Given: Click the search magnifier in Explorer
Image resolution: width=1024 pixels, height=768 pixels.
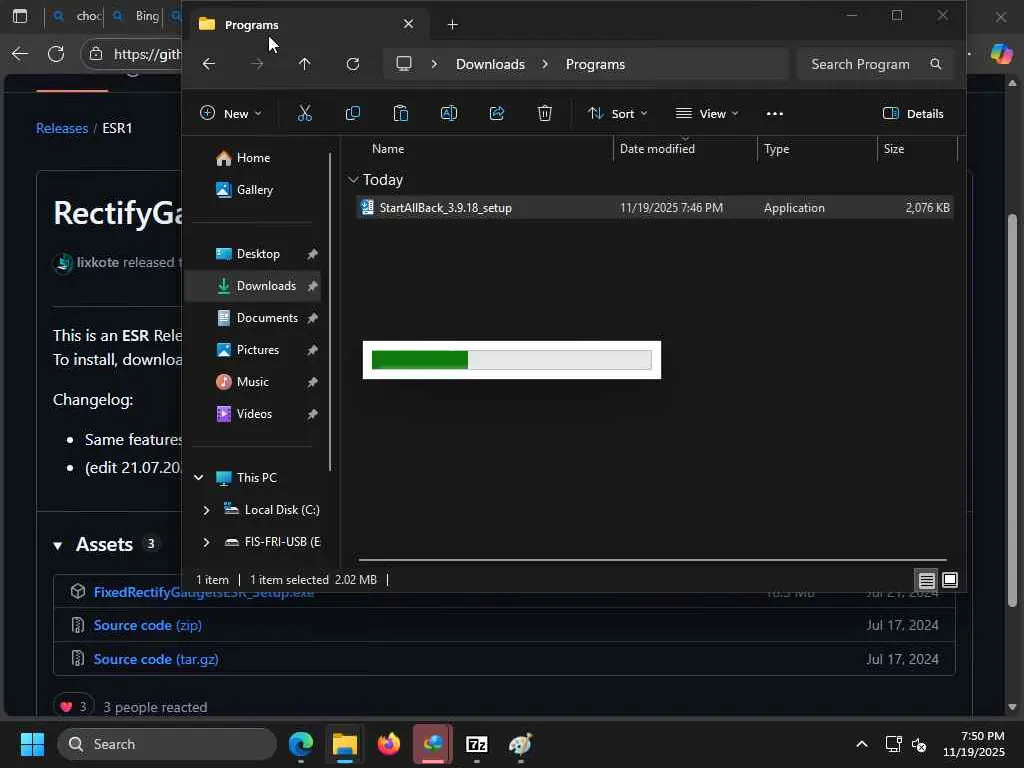Looking at the screenshot, I should 936,64.
